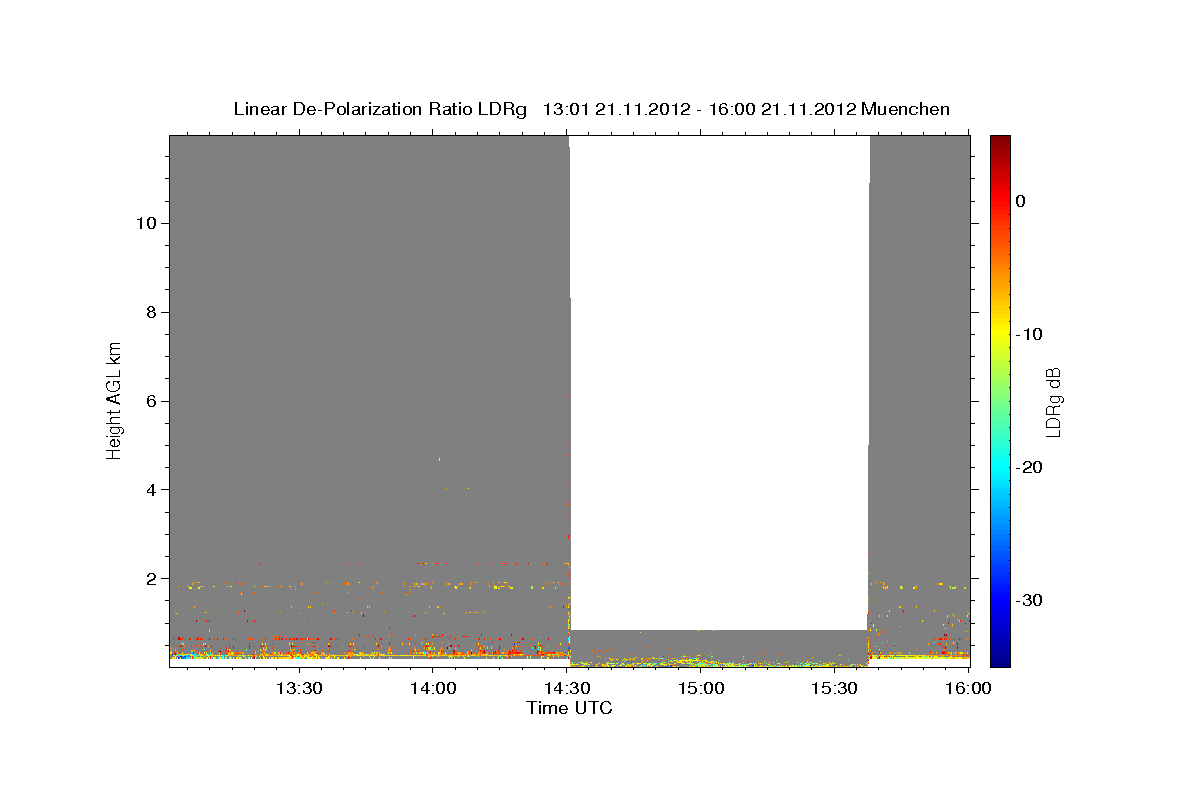Image resolution: width=1200 pixels, height=800 pixels.
Task: Click the '15:30' time tick label
Action: (x=835, y=688)
